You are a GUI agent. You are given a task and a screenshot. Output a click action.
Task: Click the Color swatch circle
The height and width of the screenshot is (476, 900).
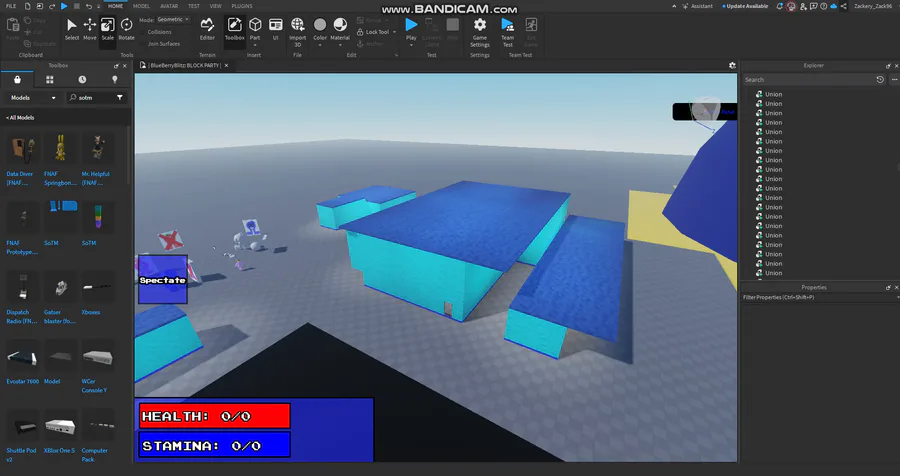coord(320,24)
